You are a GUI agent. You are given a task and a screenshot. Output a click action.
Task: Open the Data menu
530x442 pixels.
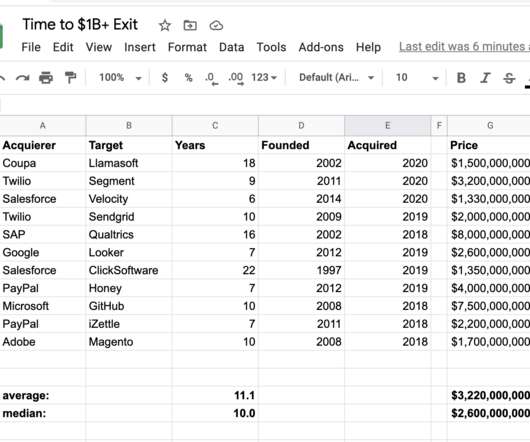[231, 47]
